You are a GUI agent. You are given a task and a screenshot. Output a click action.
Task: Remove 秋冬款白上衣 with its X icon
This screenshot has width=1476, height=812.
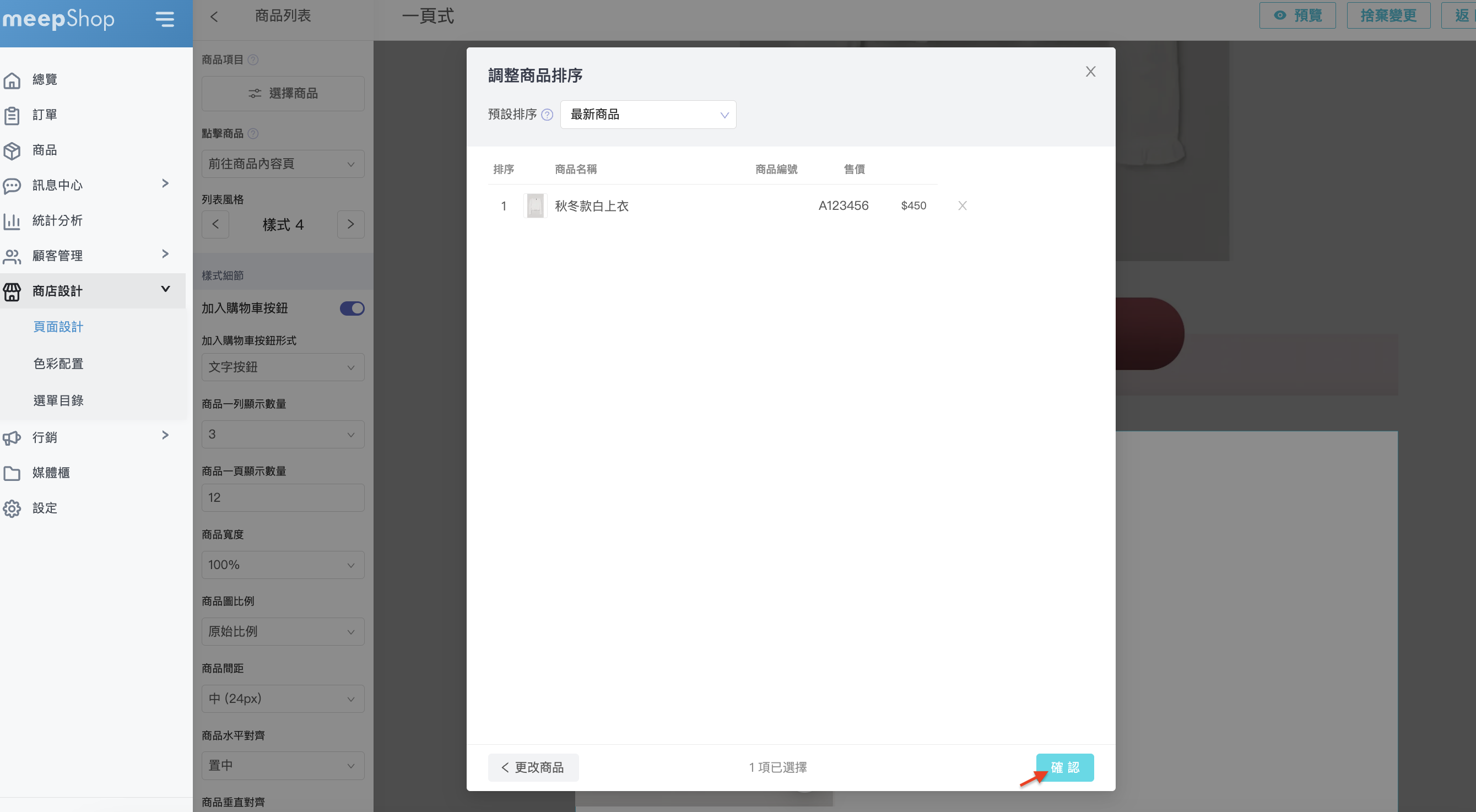pyautogui.click(x=962, y=205)
